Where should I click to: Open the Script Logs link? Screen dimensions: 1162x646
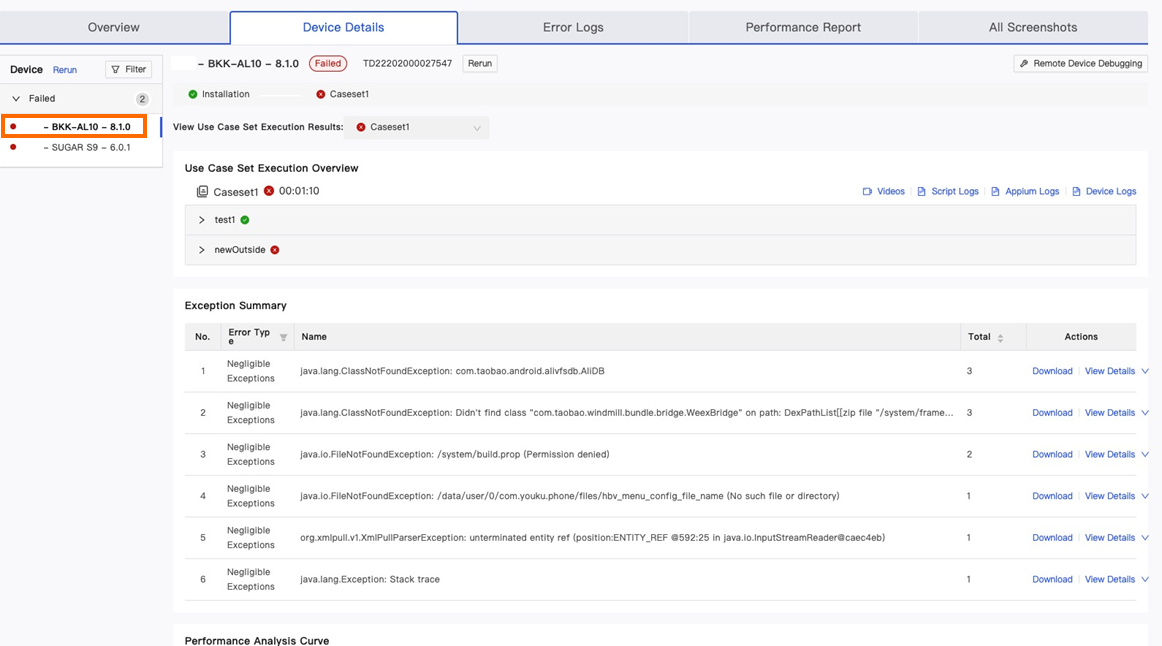coord(948,191)
